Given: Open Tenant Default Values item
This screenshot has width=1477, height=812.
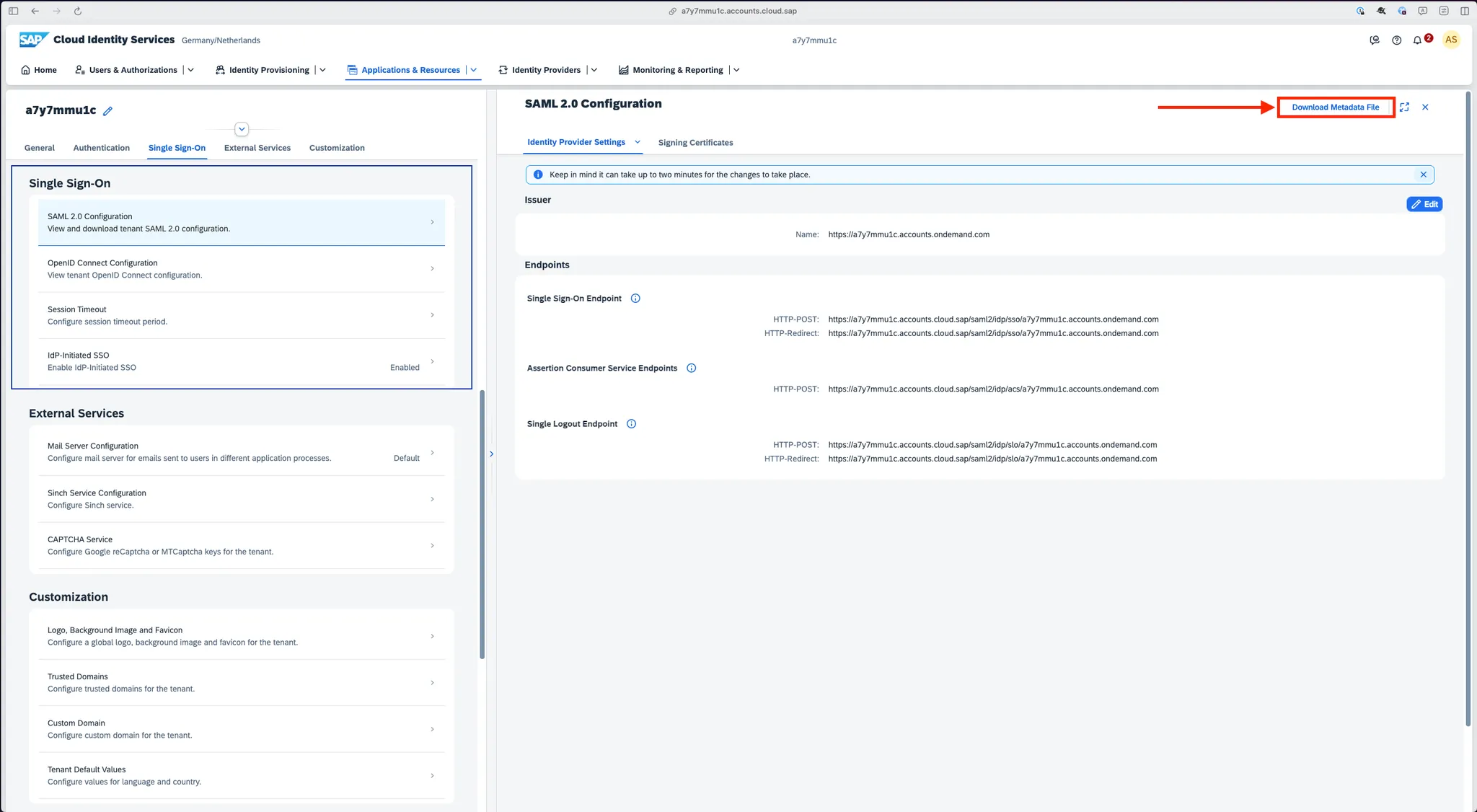Looking at the screenshot, I should point(241,775).
